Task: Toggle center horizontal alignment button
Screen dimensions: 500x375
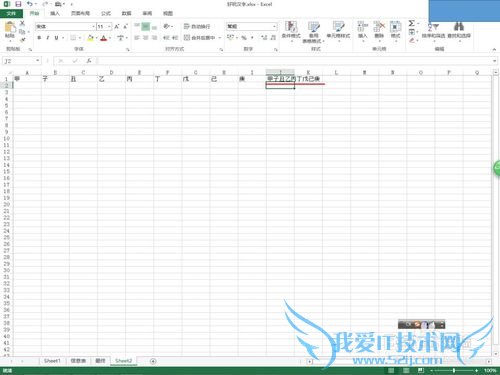Action: click(x=145, y=38)
